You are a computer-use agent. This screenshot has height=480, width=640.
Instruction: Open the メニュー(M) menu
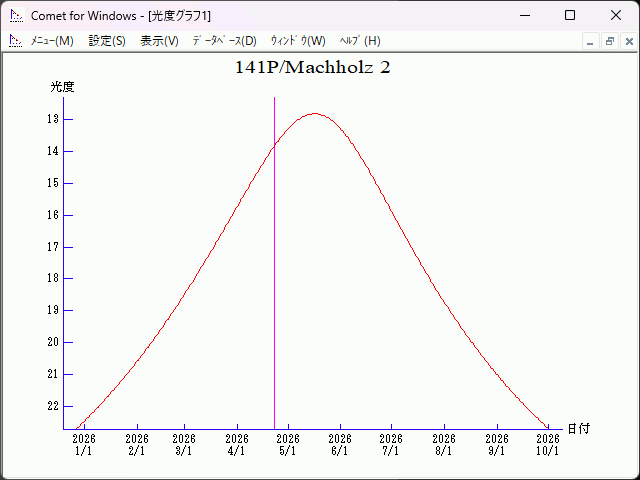[x=52, y=41]
